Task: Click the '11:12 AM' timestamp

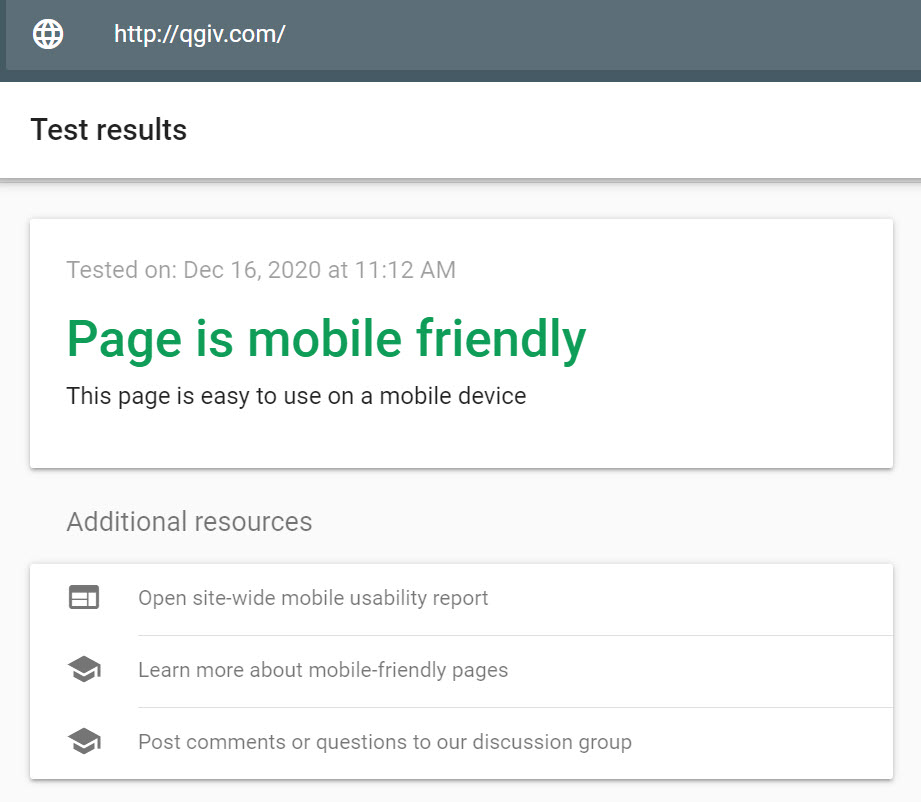Action: coord(405,270)
